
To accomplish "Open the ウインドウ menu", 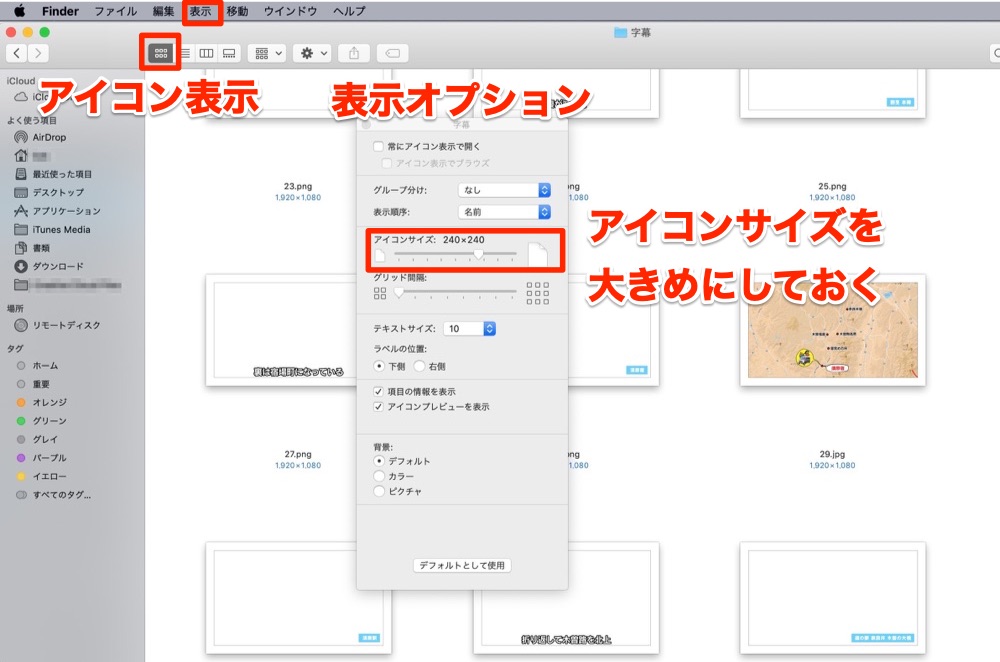I will coord(290,11).
